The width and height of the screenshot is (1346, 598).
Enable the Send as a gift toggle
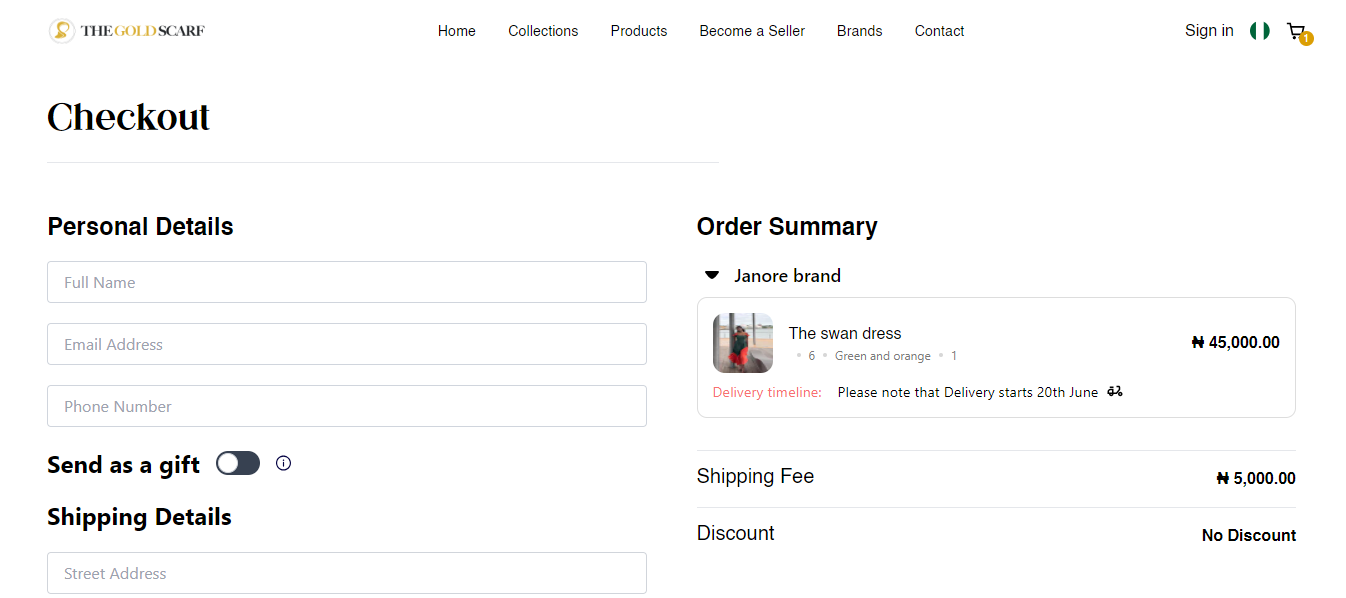pos(238,463)
